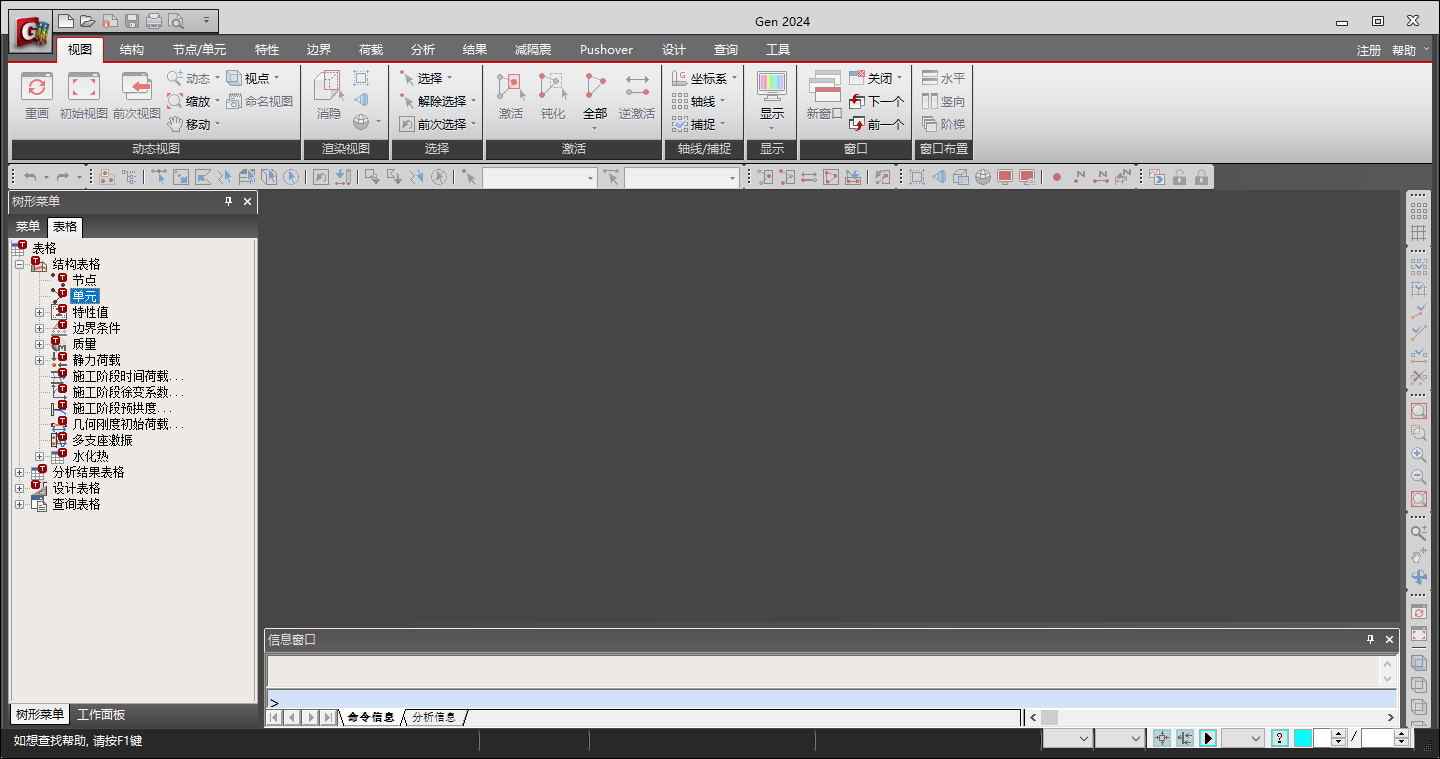Image resolution: width=1440 pixels, height=759 pixels.
Task: Click the 命名视图 named view icon
Action: click(234, 101)
